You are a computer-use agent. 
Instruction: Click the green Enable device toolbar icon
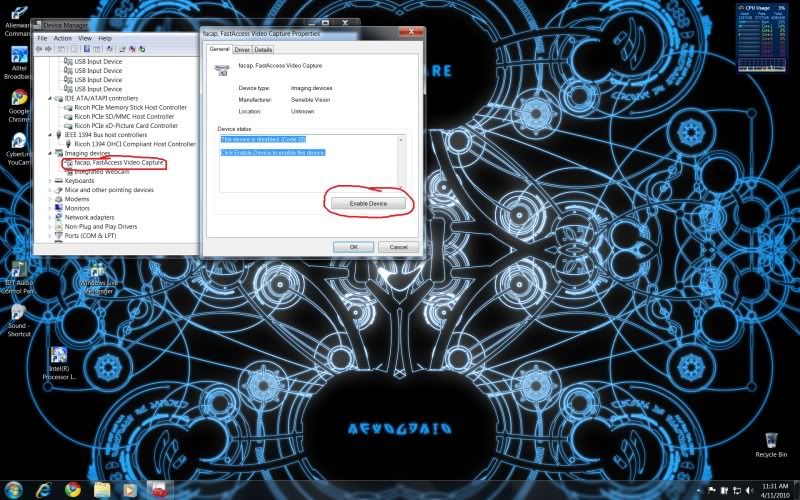tap(142, 49)
